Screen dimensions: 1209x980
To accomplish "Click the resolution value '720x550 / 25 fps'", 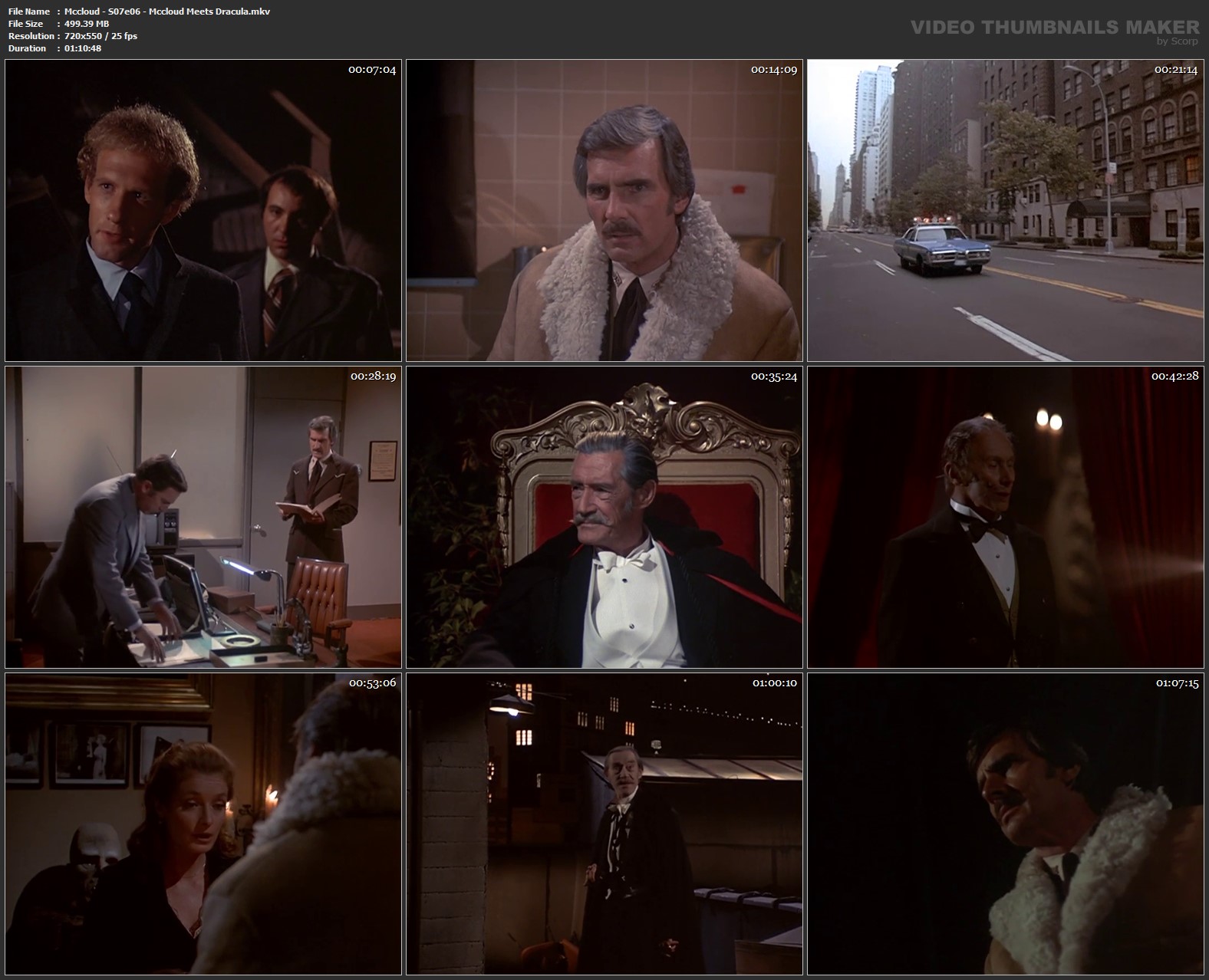I will [x=101, y=36].
